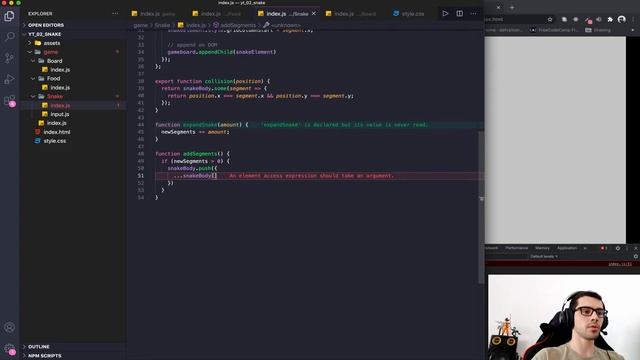Viewport: 640px width, 360px height.
Task: Open Default levels dropdown in console
Action: [544, 256]
